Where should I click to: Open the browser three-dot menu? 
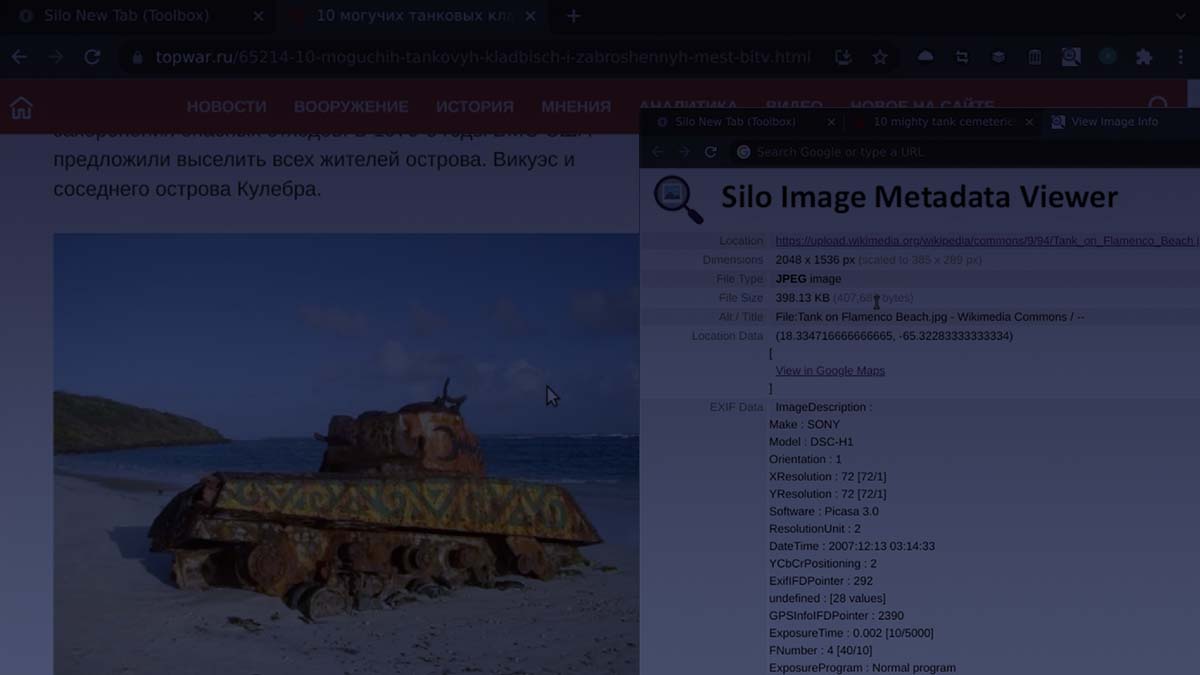coord(1181,57)
